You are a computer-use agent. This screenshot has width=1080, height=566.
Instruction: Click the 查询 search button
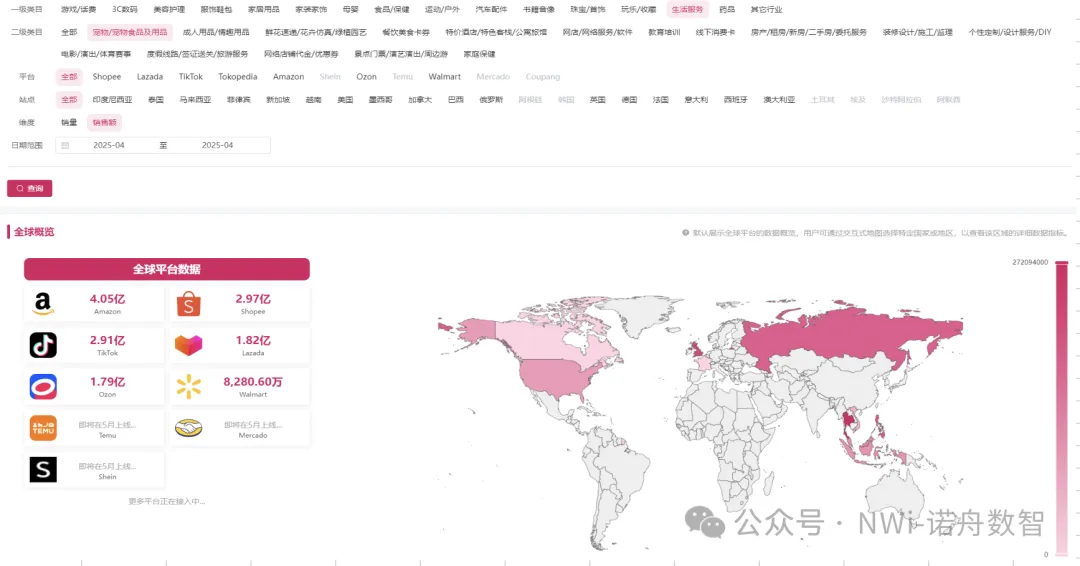pyautogui.click(x=30, y=188)
